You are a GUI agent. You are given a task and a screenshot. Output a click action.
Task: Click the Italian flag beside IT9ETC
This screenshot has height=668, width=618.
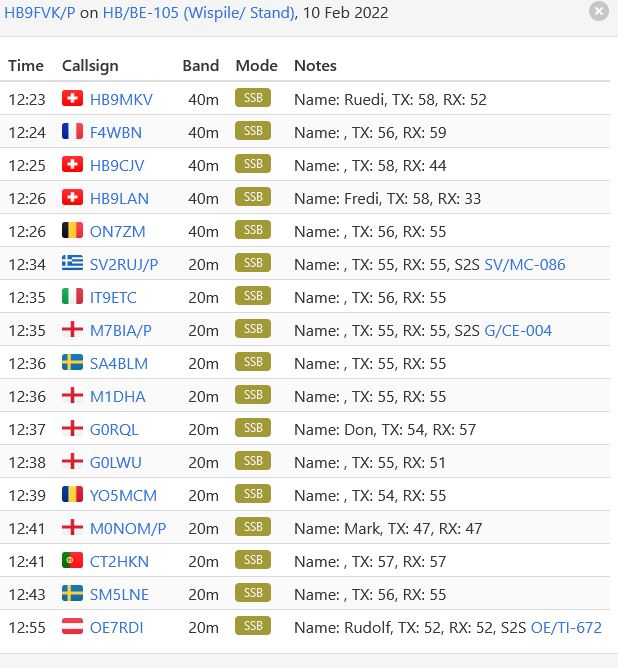72,297
